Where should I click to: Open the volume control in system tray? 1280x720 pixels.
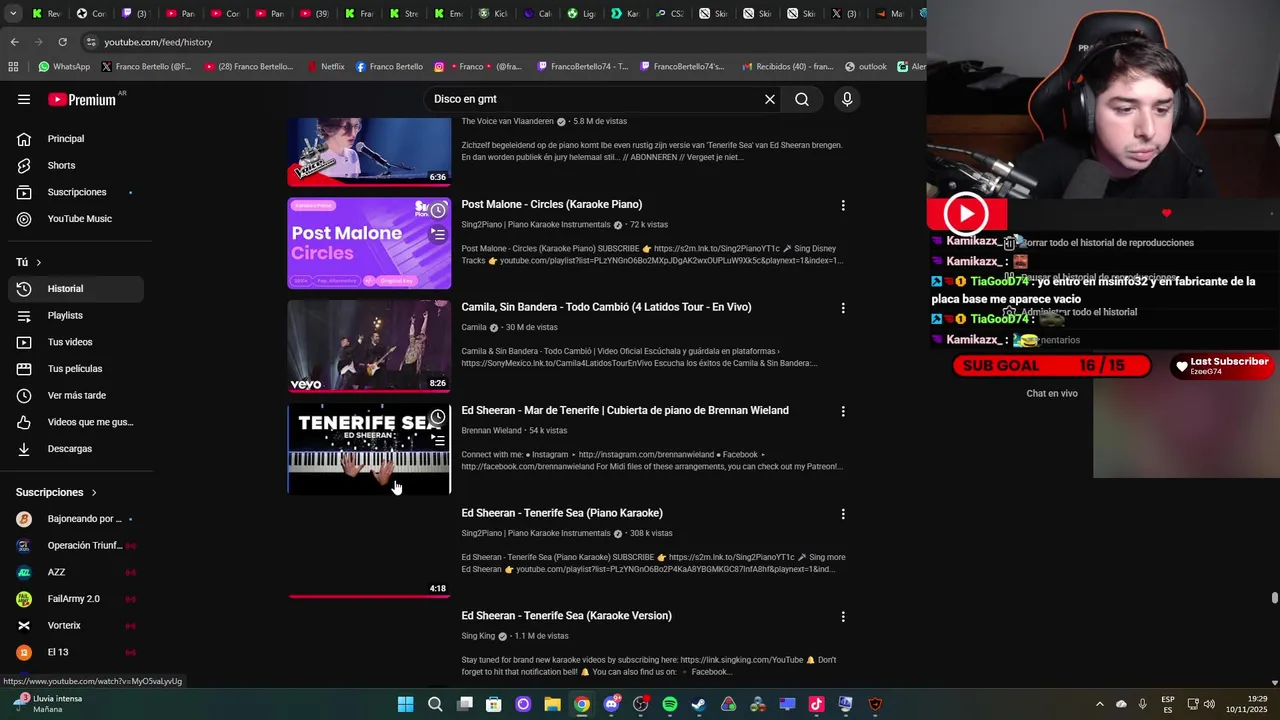pyautogui.click(x=1209, y=705)
